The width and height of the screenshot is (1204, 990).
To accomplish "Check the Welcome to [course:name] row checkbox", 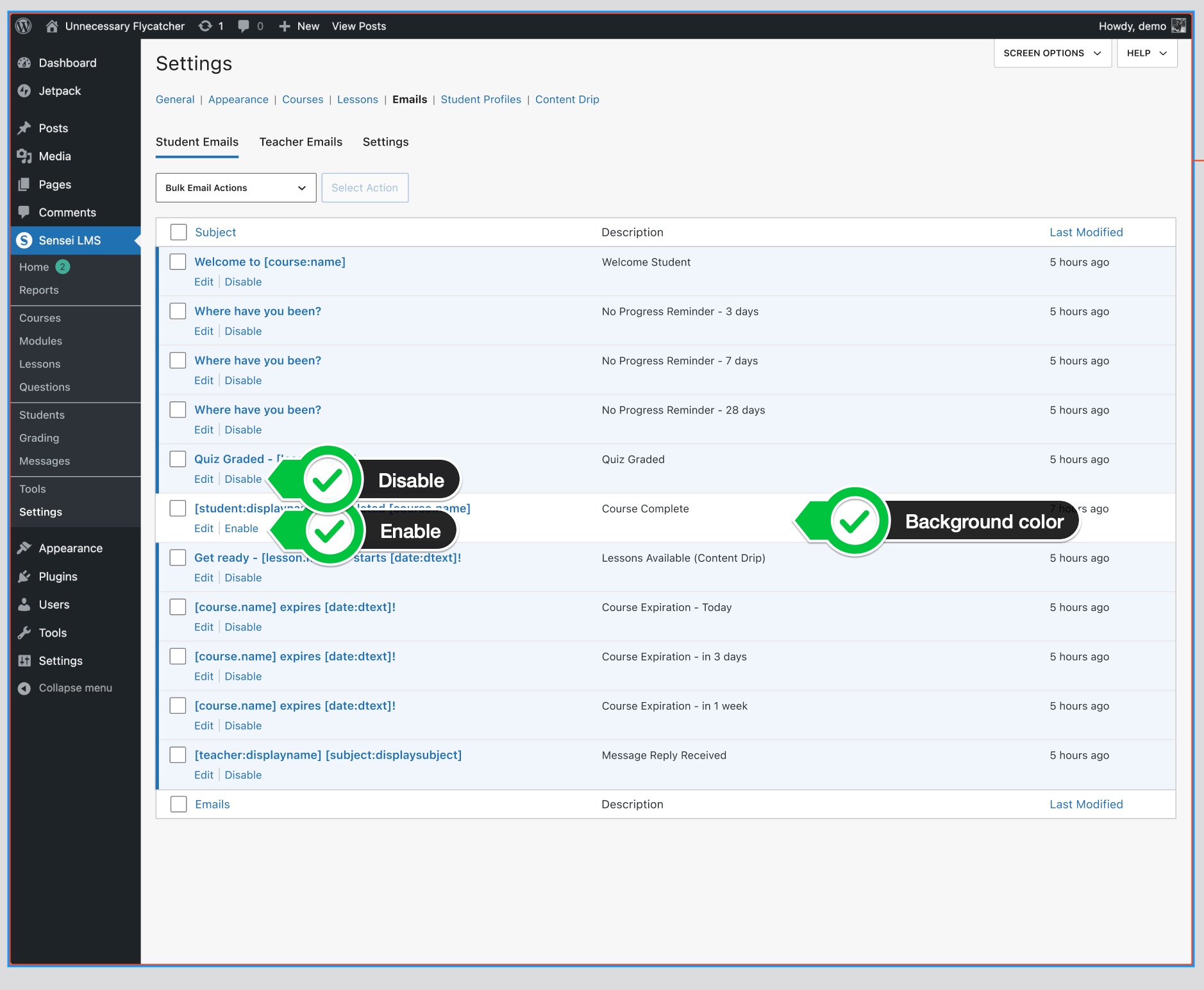I will (x=178, y=262).
